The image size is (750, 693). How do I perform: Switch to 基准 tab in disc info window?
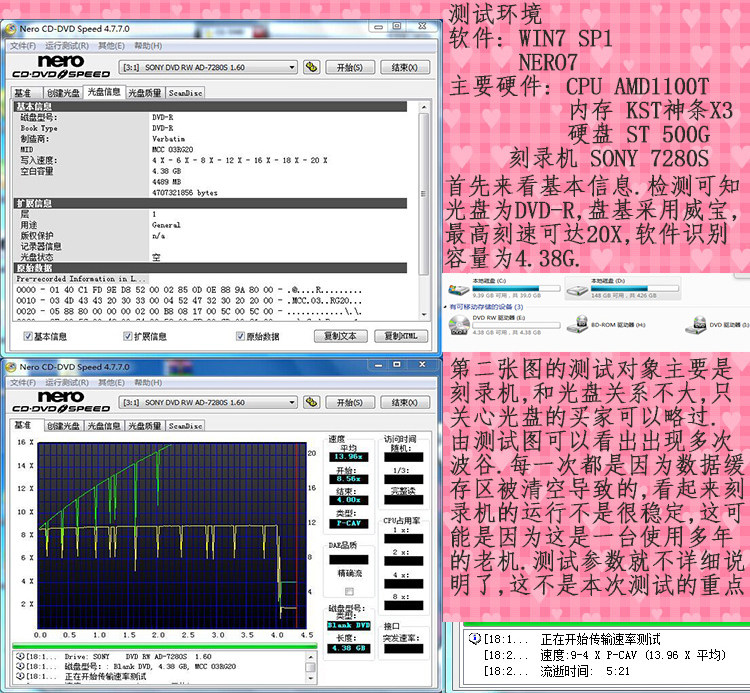pos(26,93)
